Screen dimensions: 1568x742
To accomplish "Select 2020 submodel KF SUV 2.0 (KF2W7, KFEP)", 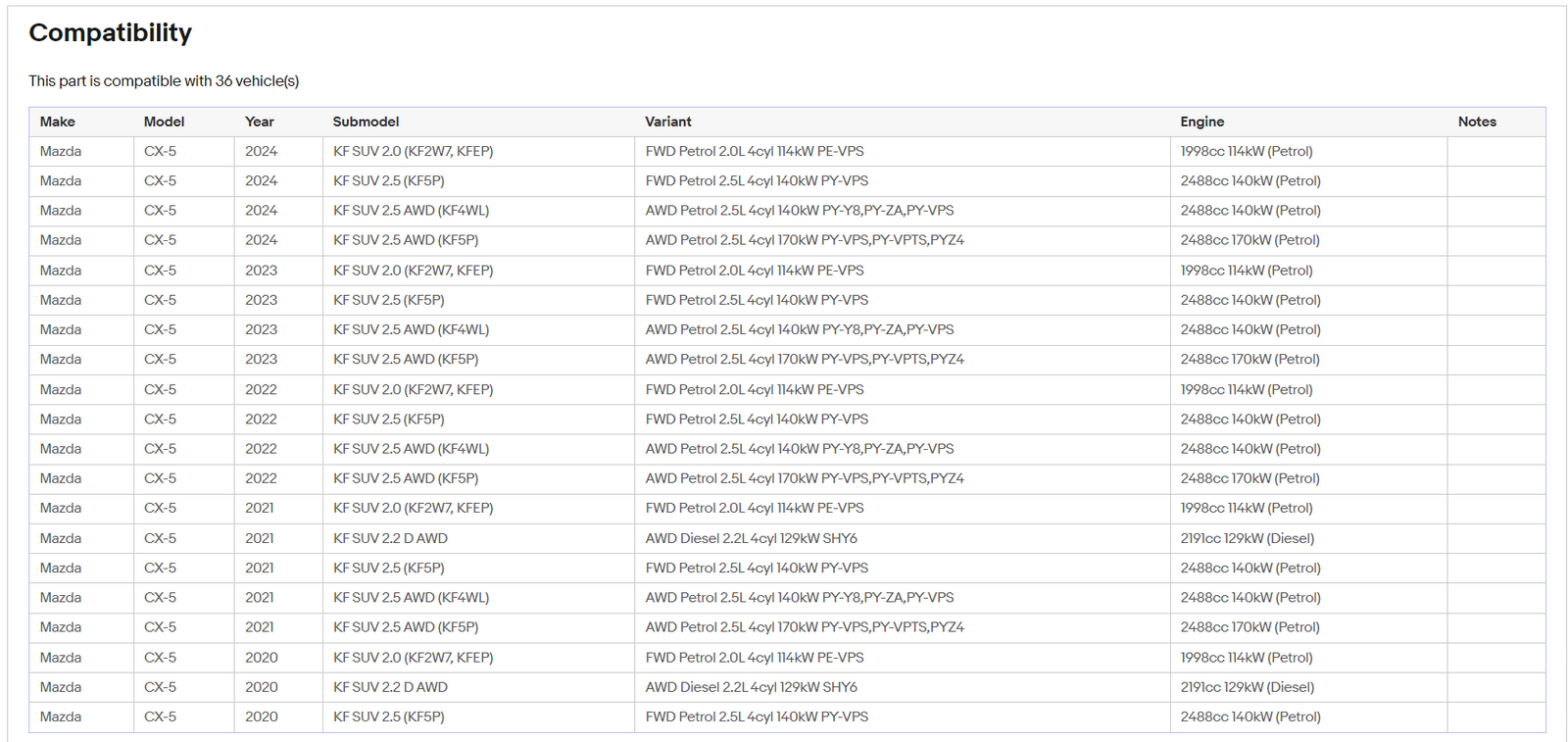I will (414, 658).
